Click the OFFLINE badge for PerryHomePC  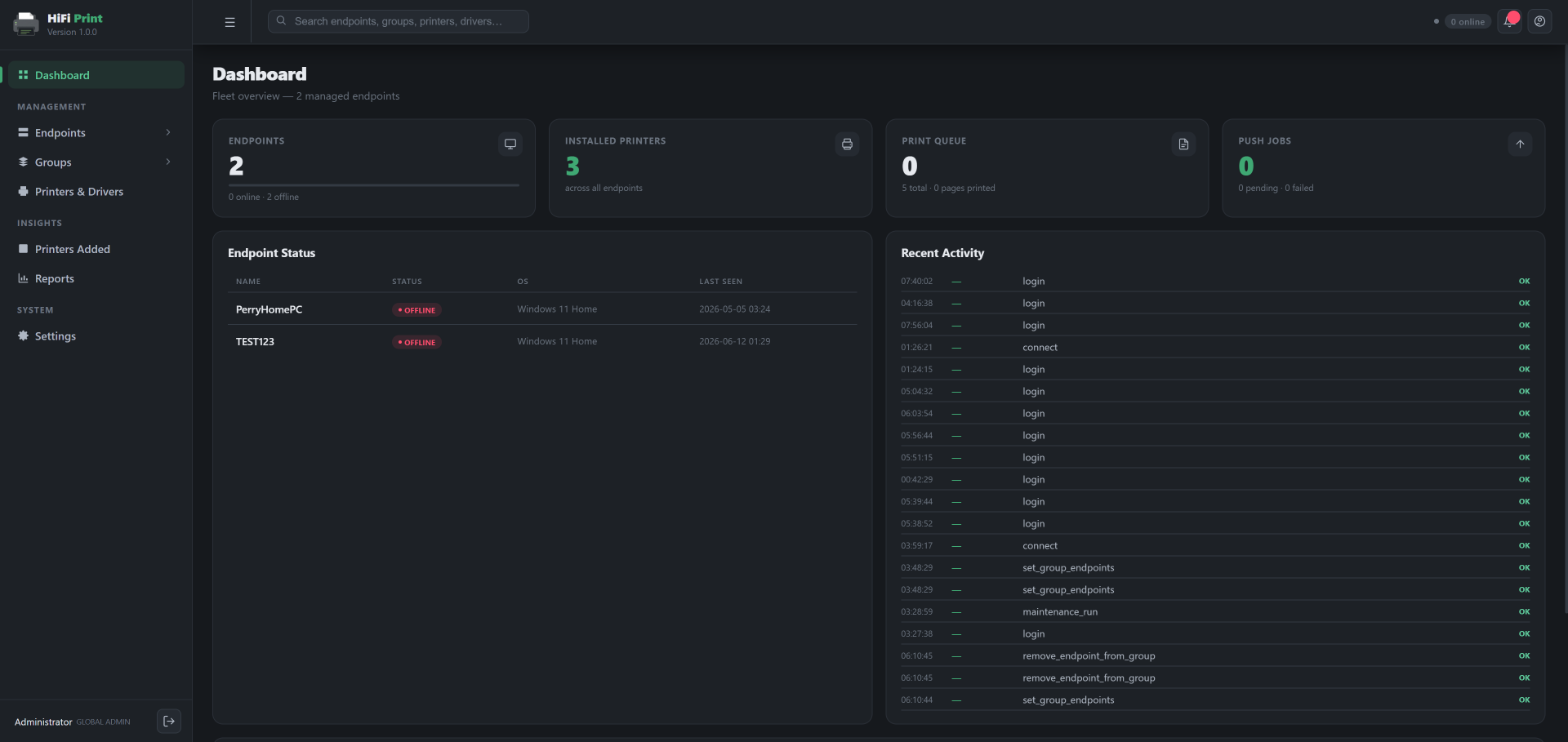click(416, 310)
